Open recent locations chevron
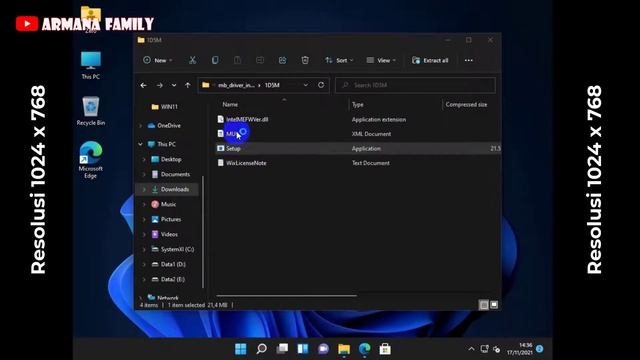 [174, 85]
